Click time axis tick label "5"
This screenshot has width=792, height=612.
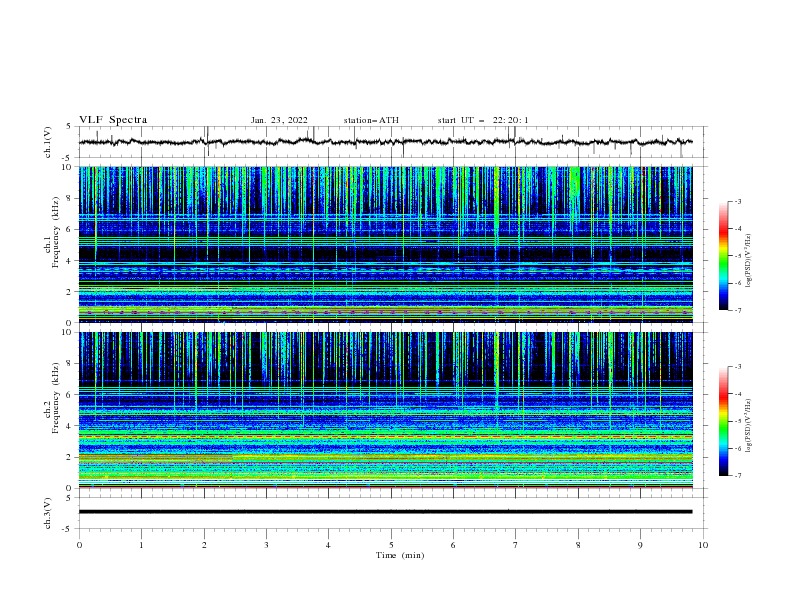391,545
